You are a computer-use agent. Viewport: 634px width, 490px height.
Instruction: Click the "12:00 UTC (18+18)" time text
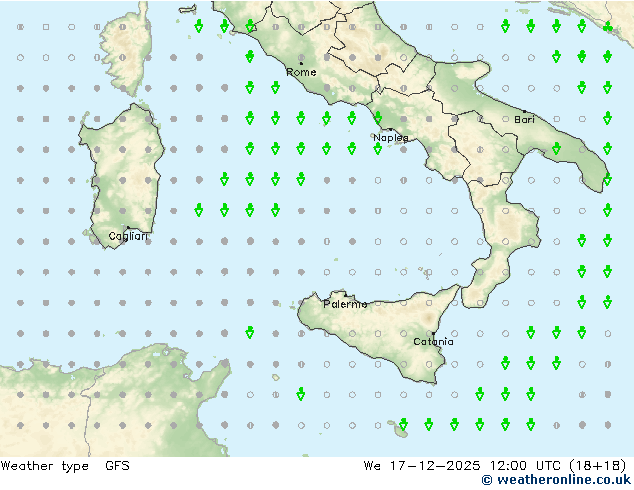tap(558, 465)
